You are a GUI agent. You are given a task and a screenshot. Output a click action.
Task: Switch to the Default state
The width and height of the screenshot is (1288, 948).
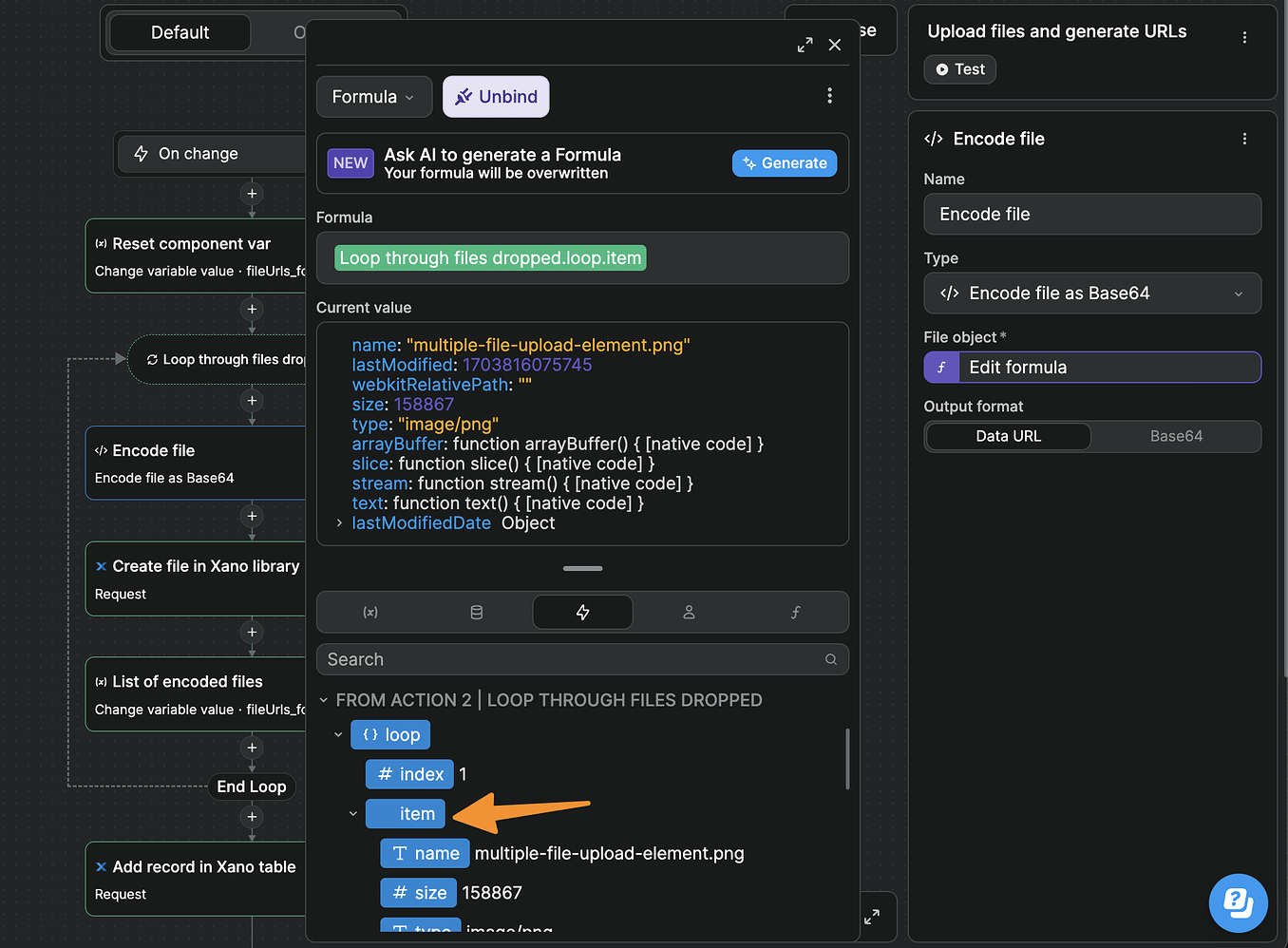click(x=179, y=31)
